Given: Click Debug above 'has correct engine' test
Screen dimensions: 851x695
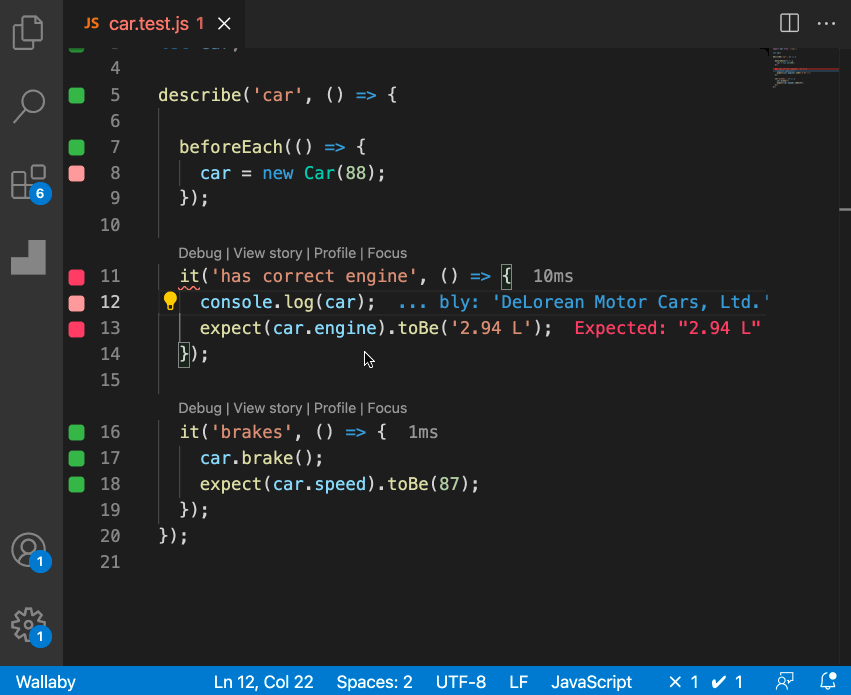Looking at the screenshot, I should (x=199, y=253).
